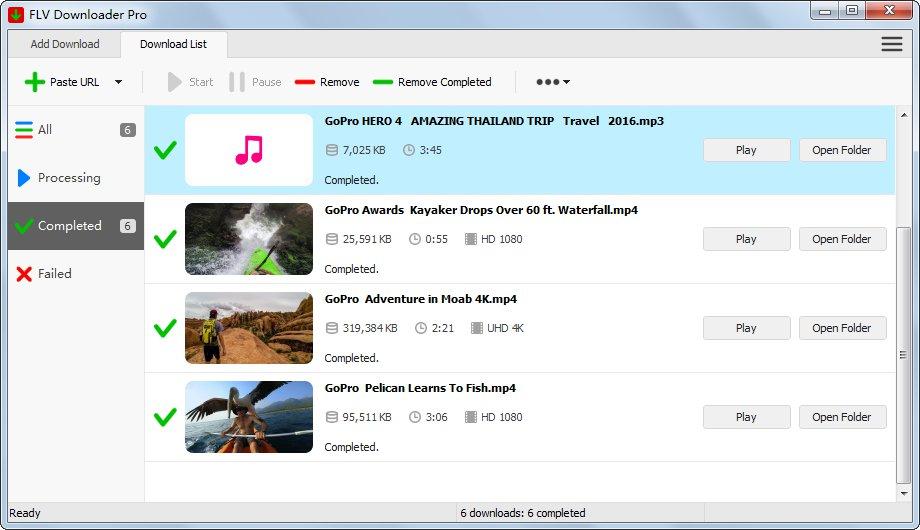920x530 pixels.
Task: Click clock icon beside 3:45 duration
Action: click(x=409, y=150)
